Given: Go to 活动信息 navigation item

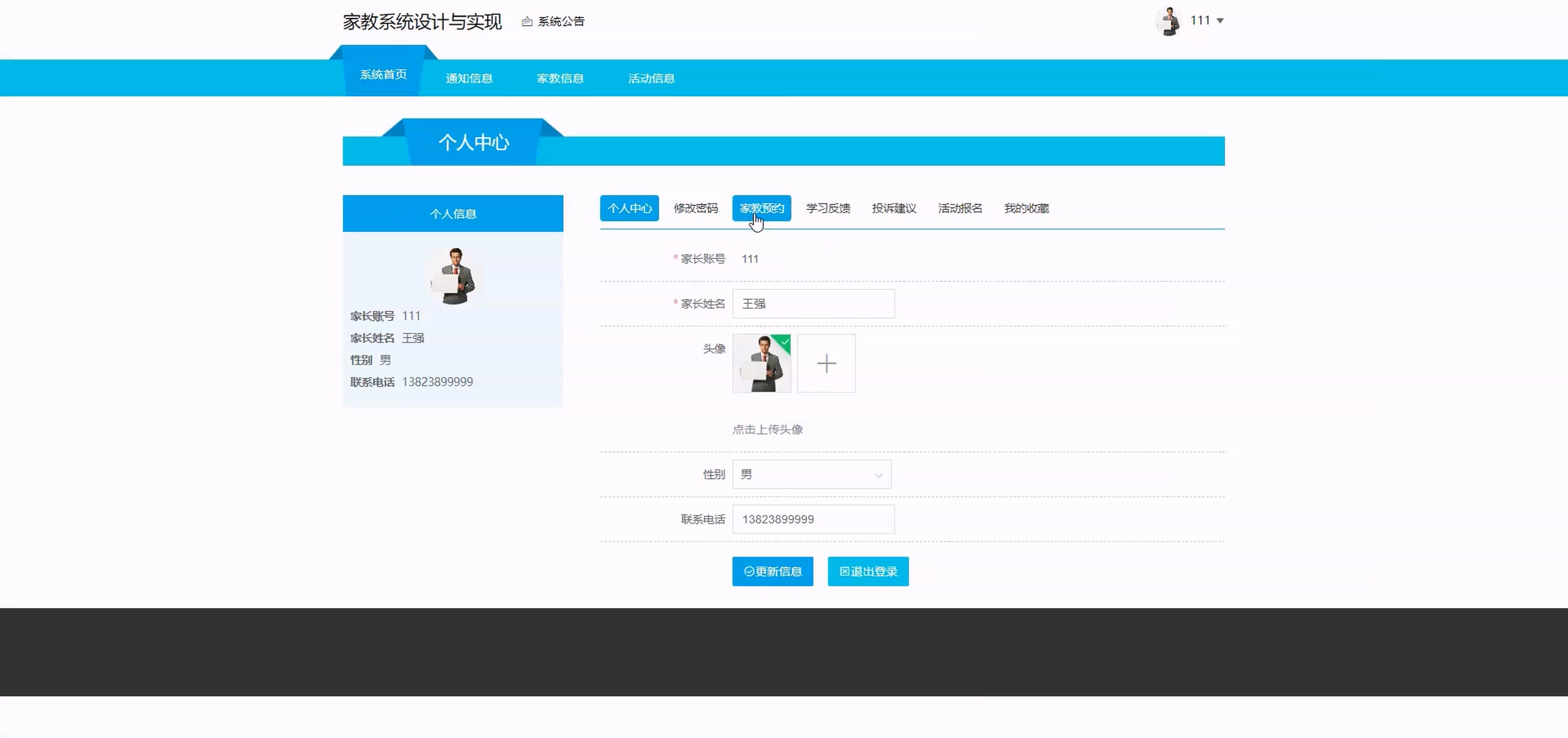Looking at the screenshot, I should [651, 79].
